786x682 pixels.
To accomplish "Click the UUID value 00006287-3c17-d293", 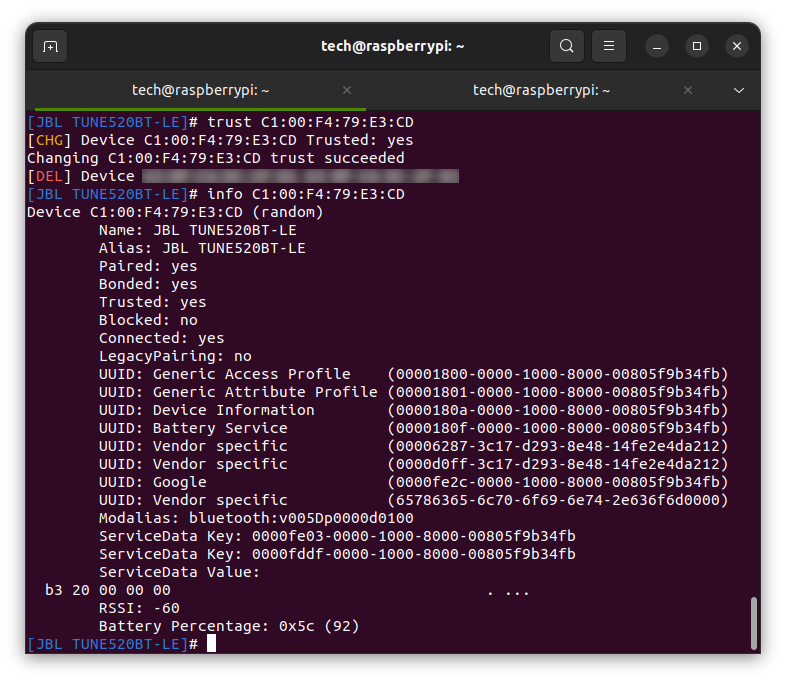I will click(x=558, y=446).
